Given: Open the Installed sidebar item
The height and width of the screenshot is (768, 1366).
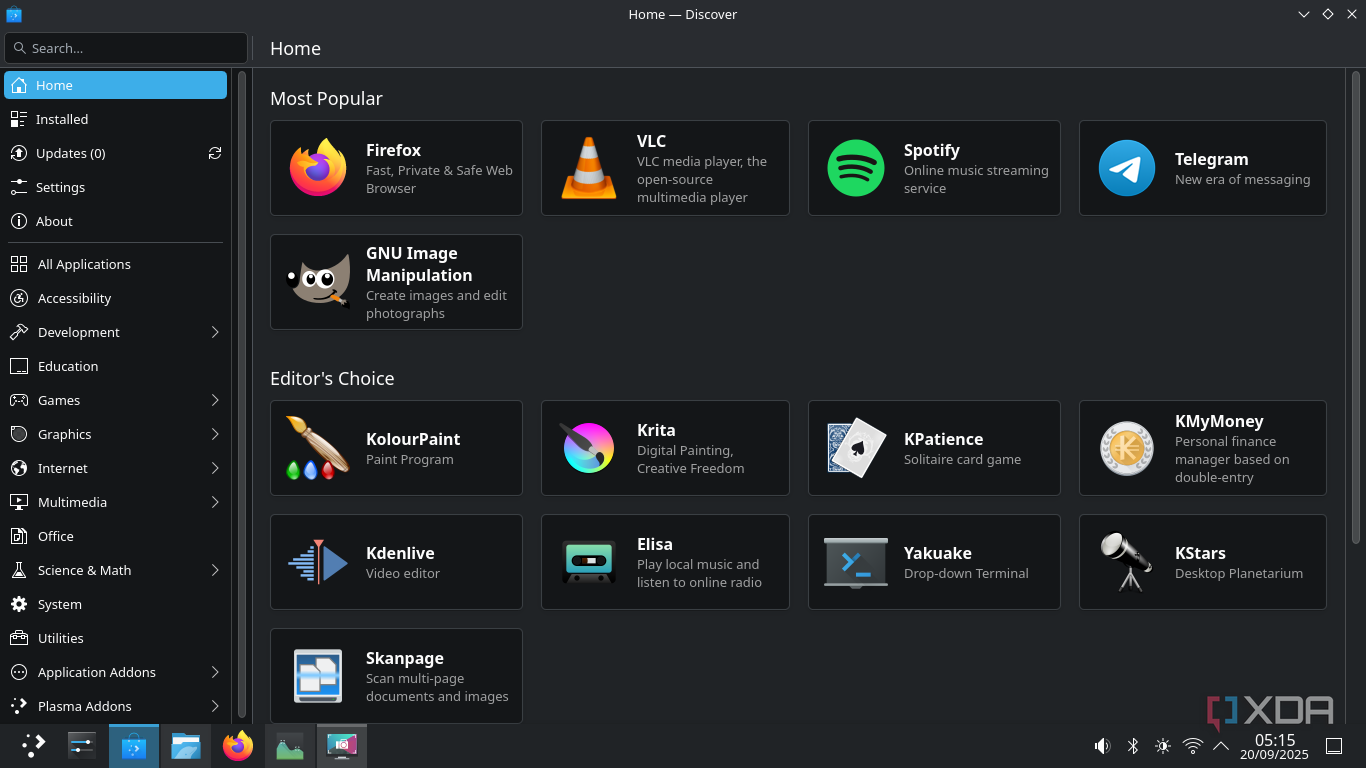Looking at the screenshot, I should point(62,119).
